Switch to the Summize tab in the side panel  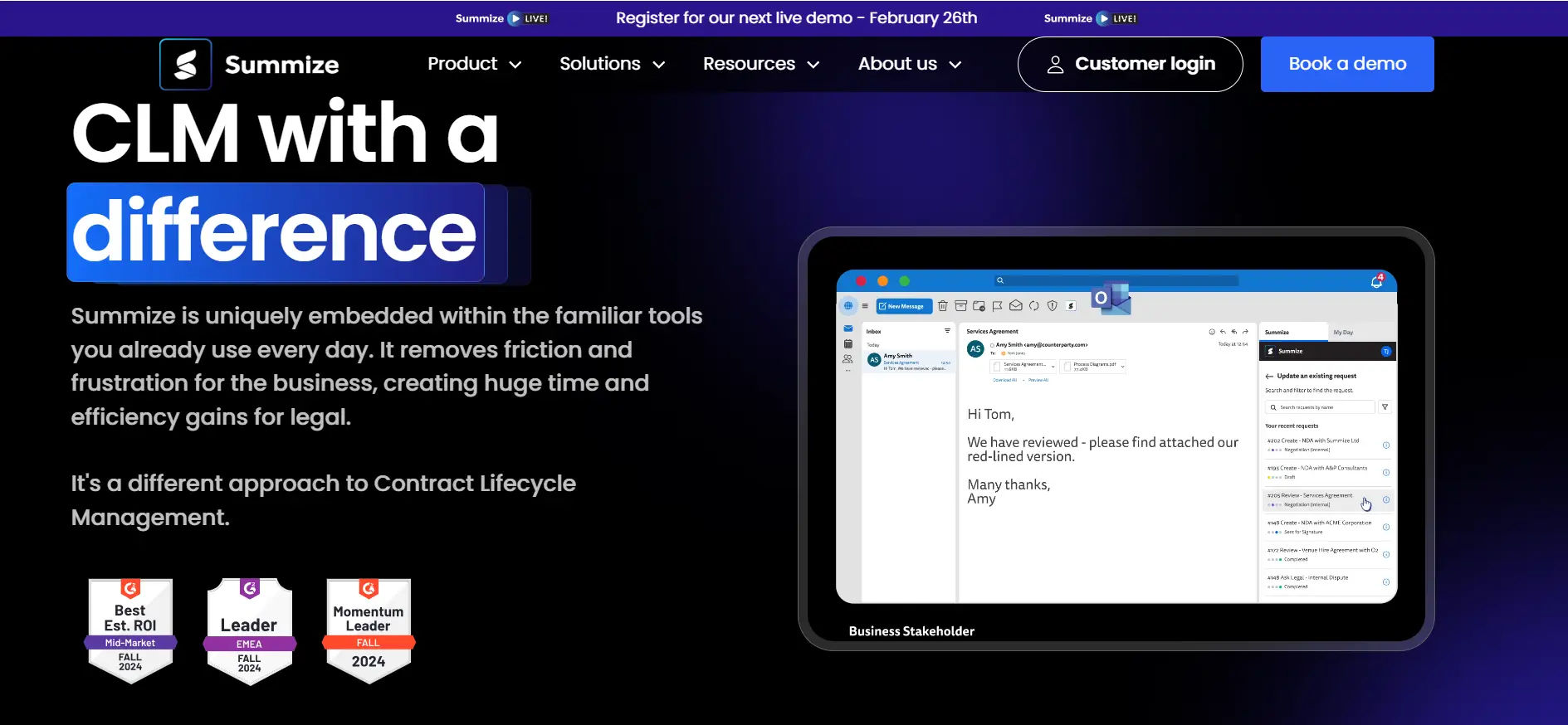click(1293, 332)
